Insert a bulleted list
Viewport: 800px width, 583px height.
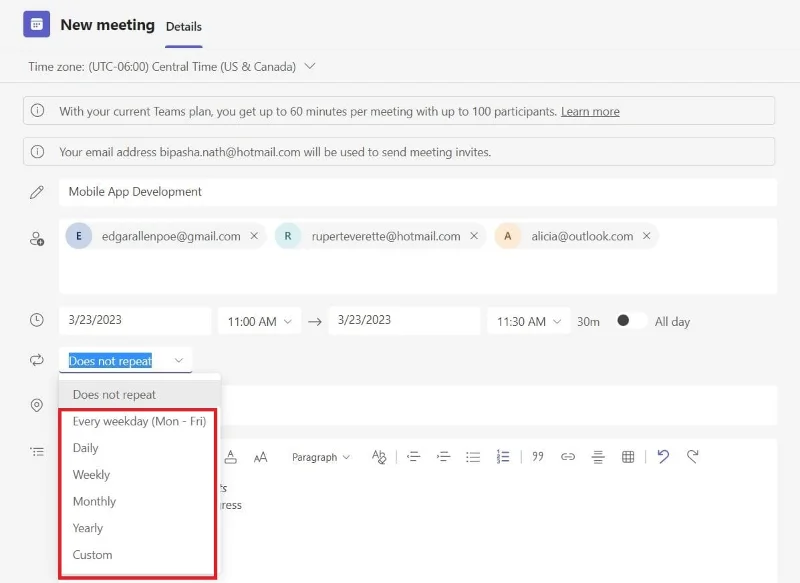click(473, 457)
